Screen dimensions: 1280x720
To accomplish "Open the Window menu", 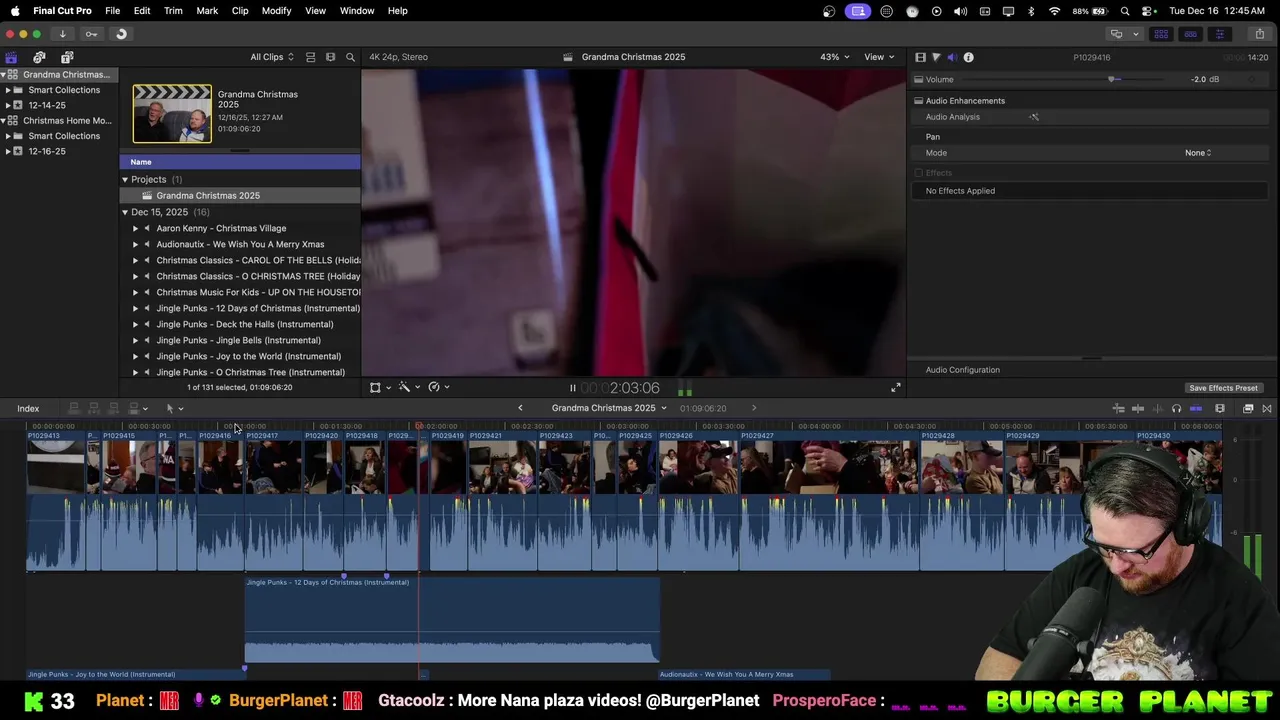I will [x=357, y=11].
